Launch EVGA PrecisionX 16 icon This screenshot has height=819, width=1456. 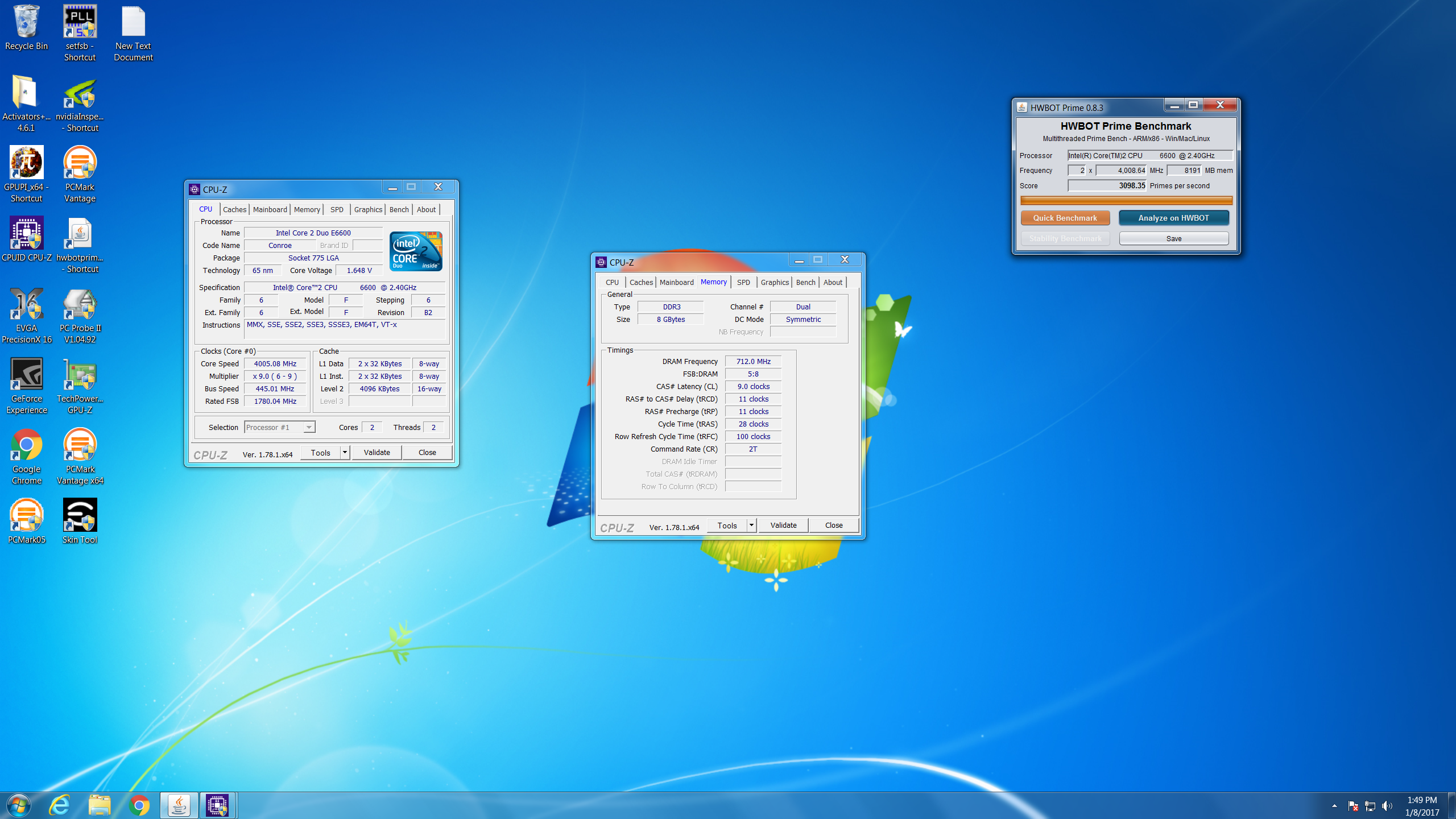coord(26,315)
